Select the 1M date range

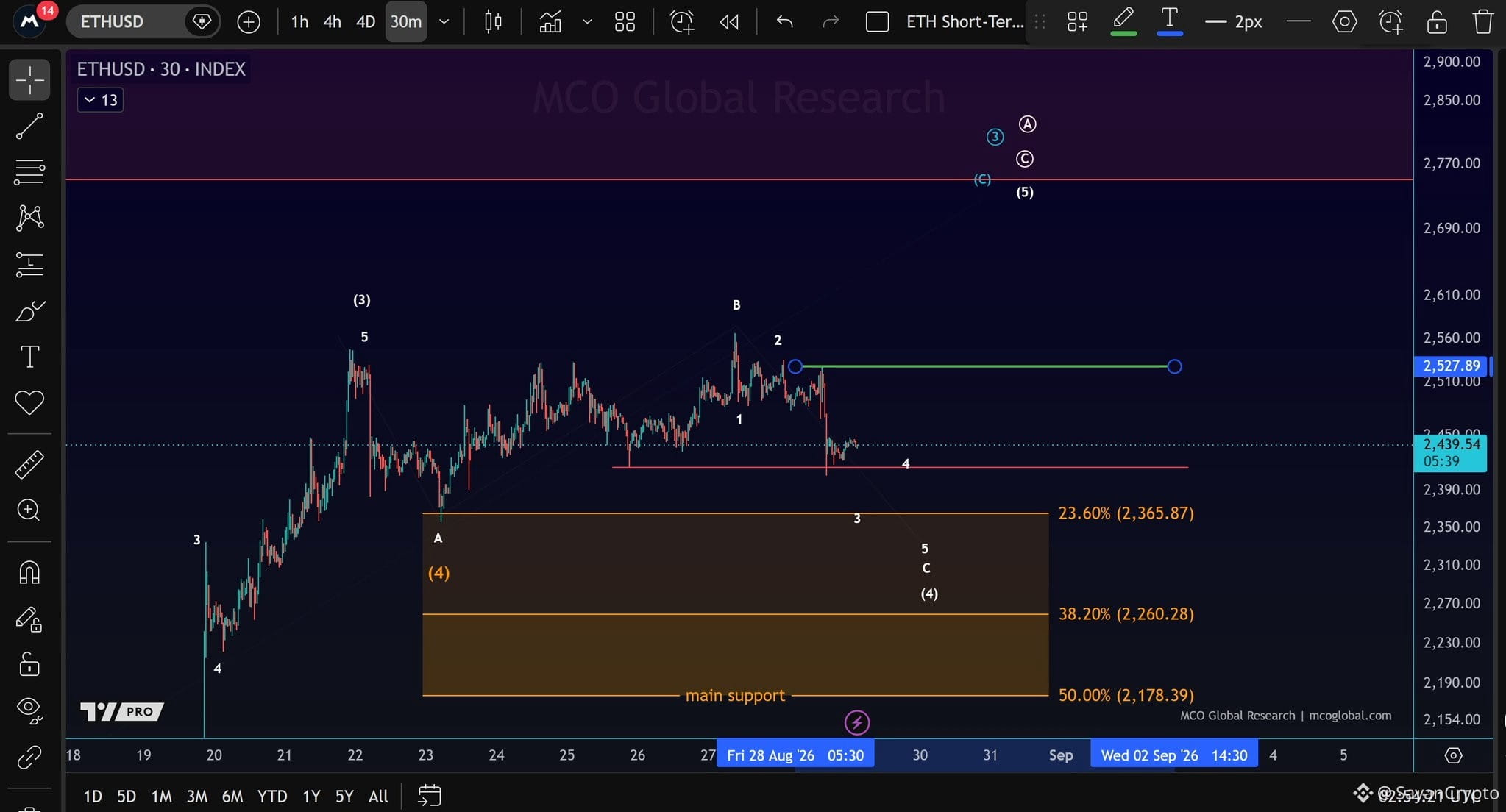(x=161, y=796)
